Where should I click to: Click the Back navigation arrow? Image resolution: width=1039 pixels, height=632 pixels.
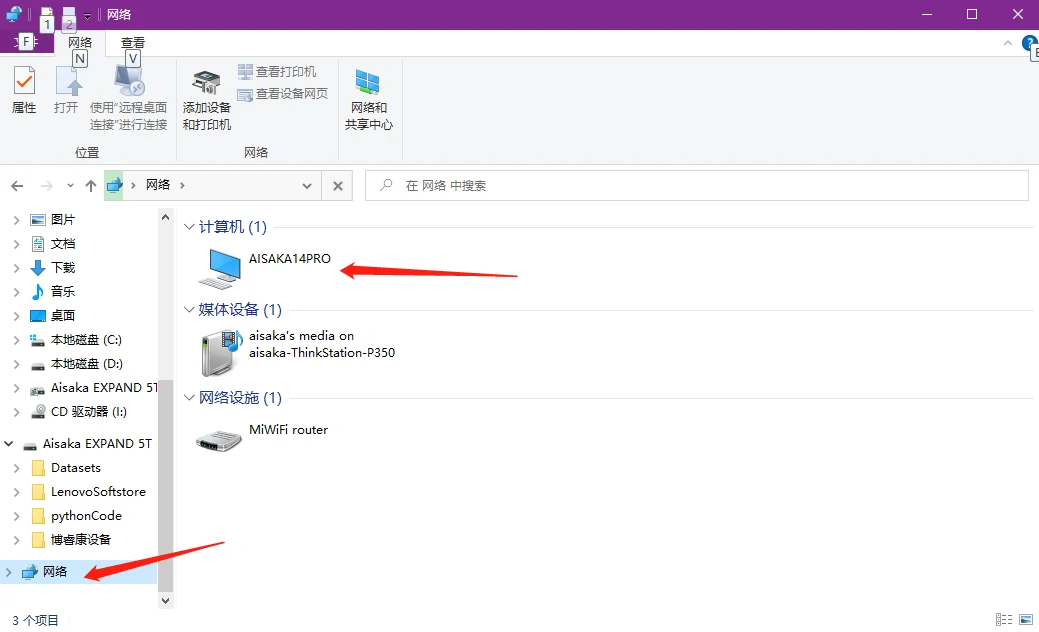pyautogui.click(x=17, y=186)
